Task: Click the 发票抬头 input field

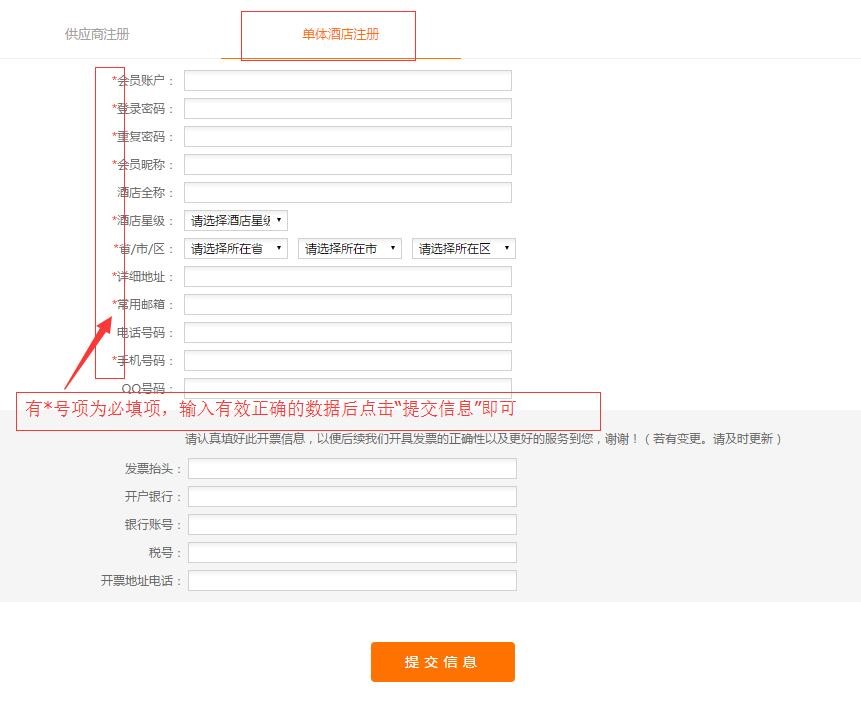Action: [x=352, y=469]
